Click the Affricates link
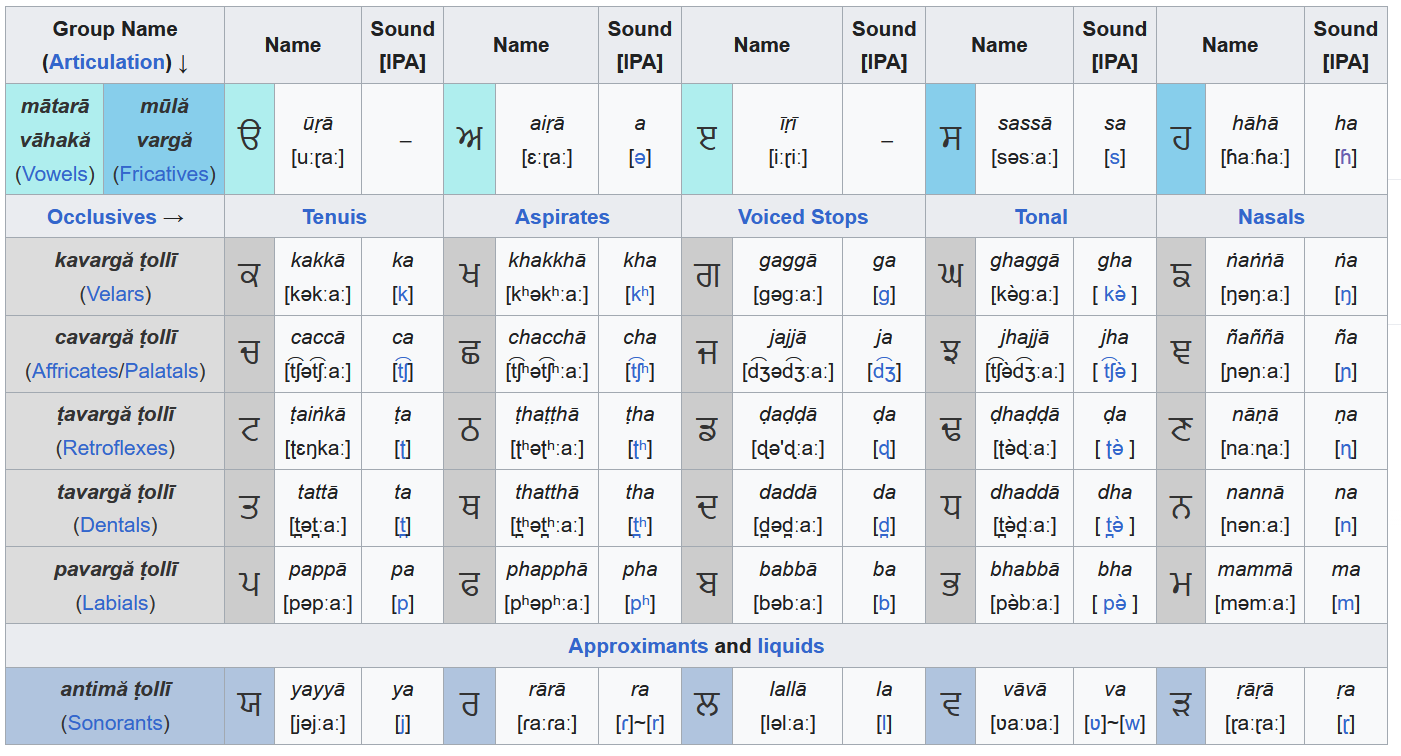1401x756 pixels. 74,371
